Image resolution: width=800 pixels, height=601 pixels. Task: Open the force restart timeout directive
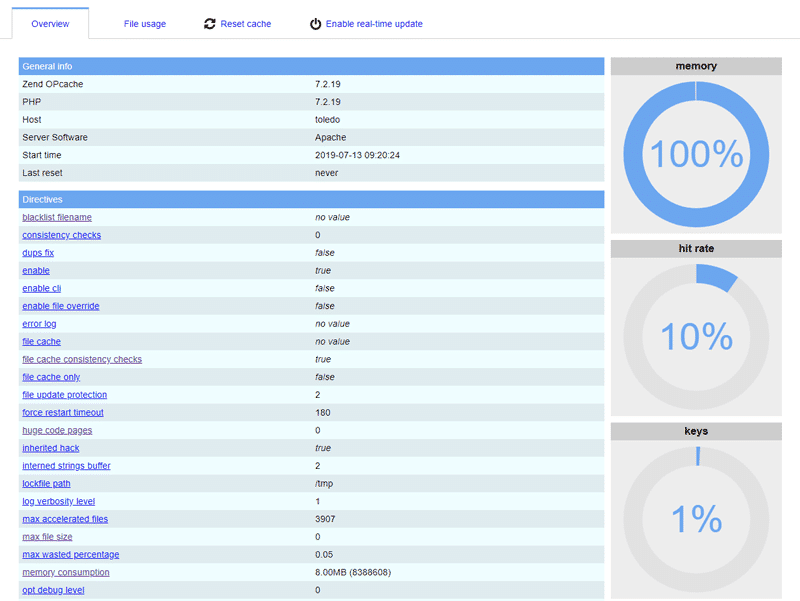click(x=63, y=412)
